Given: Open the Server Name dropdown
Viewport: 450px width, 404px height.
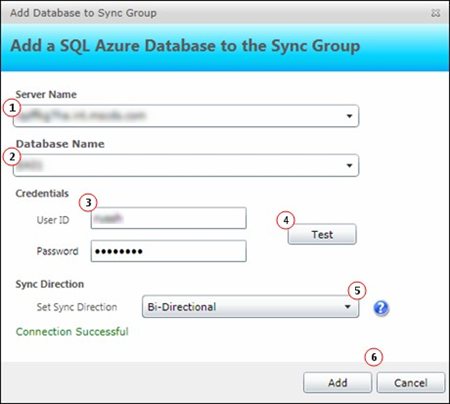Looking at the screenshot, I should [186, 116].
